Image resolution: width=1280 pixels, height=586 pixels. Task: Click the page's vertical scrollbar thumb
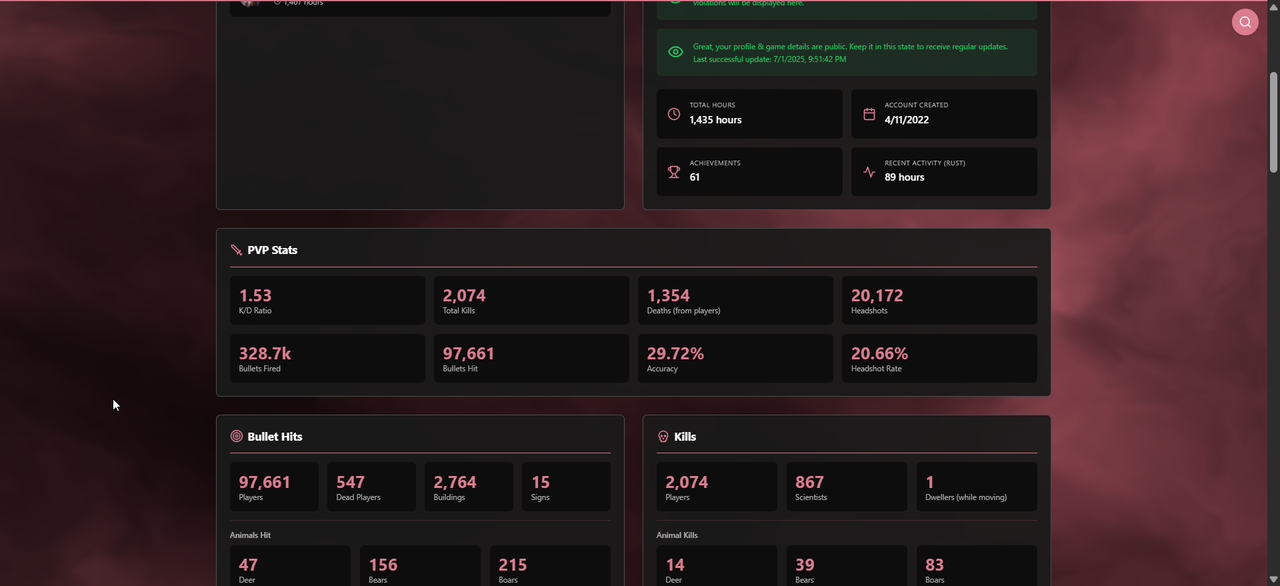pos(1273,120)
